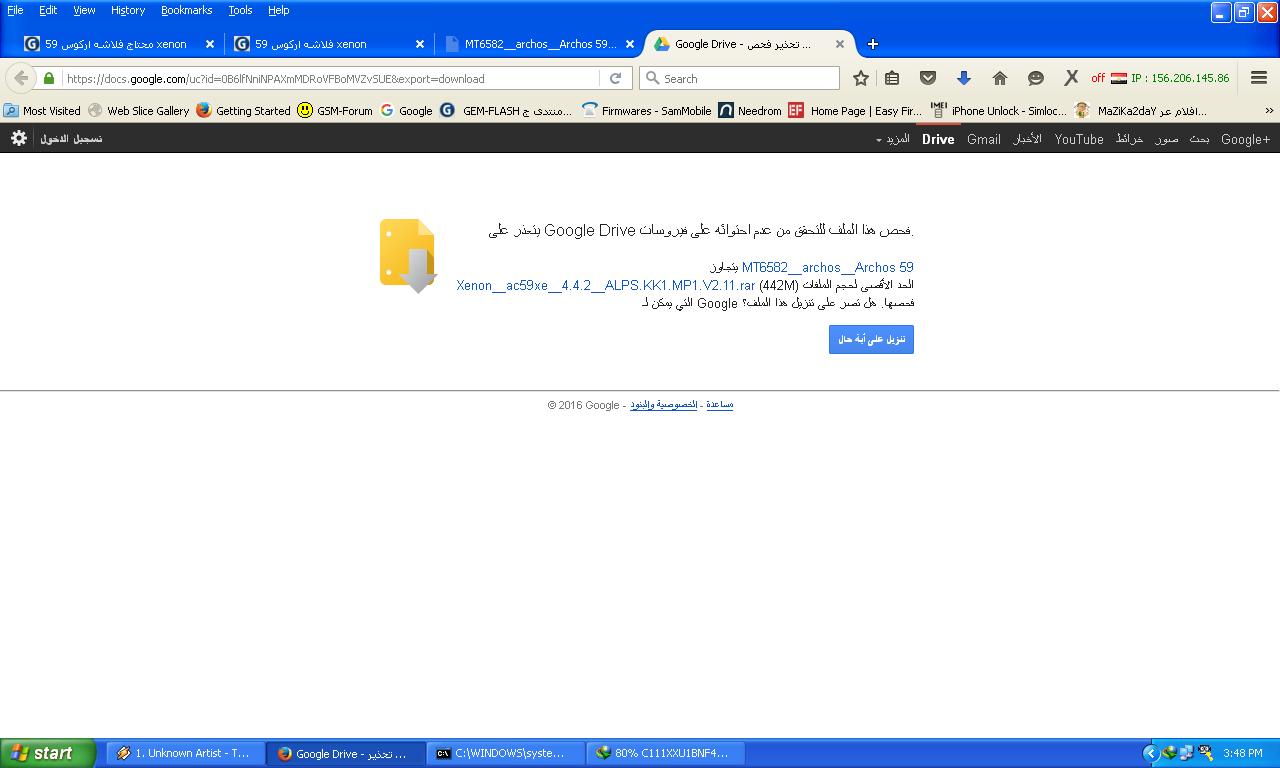This screenshot has height=768, width=1280.
Task: Open the Firefox hamburger menu
Action: [1259, 78]
